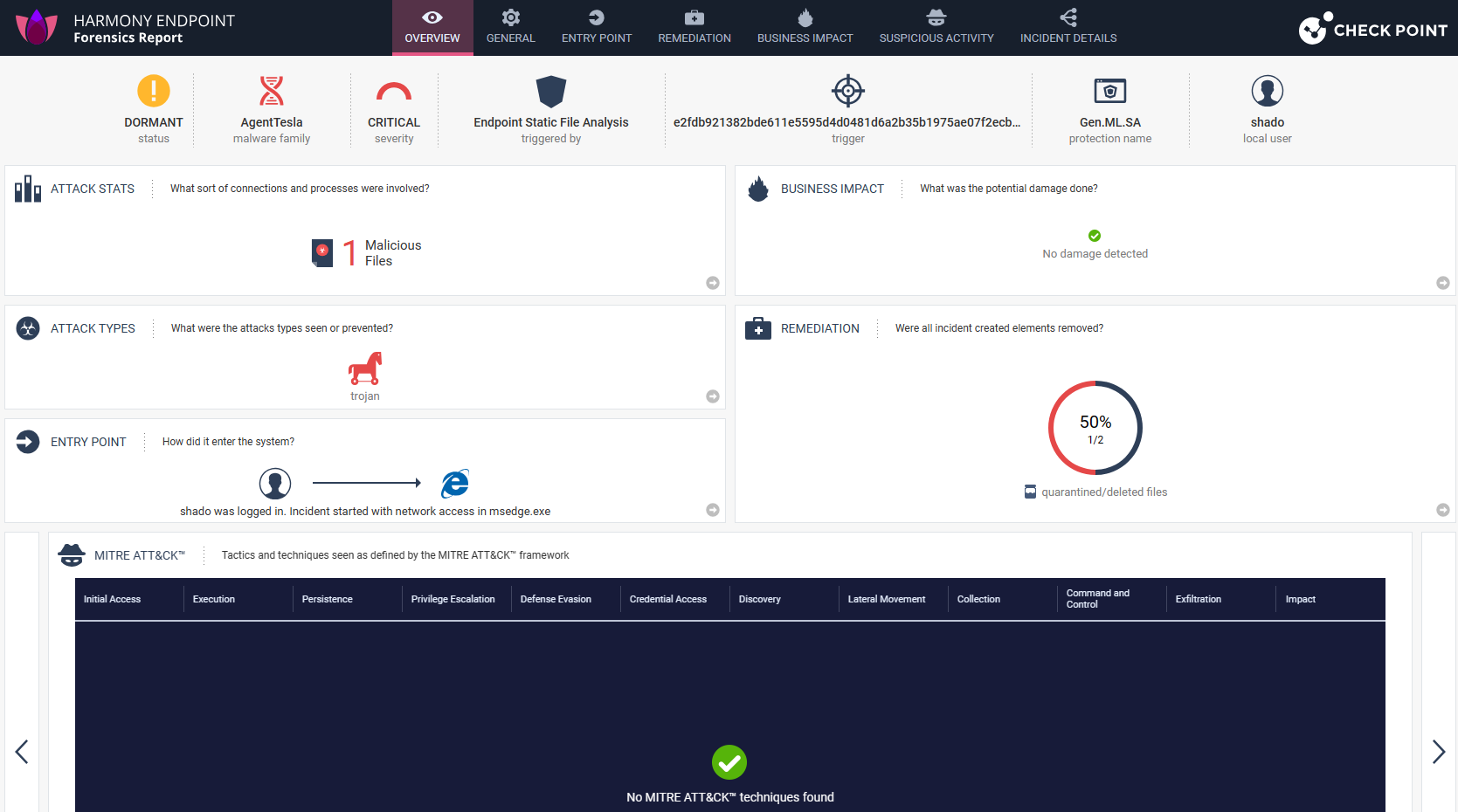
Task: Expand the Attack Stats panel details arrow
Action: pyautogui.click(x=713, y=283)
